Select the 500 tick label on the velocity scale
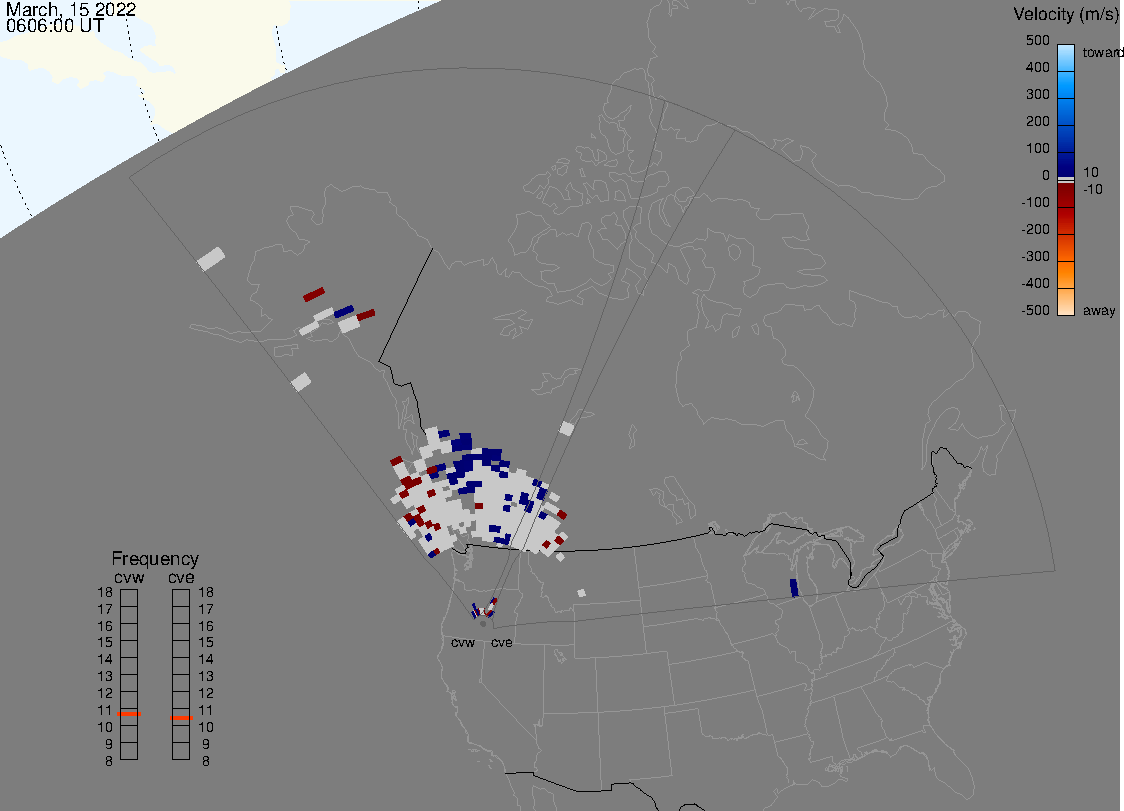Image resolution: width=1124 pixels, height=811 pixels. tap(1037, 41)
